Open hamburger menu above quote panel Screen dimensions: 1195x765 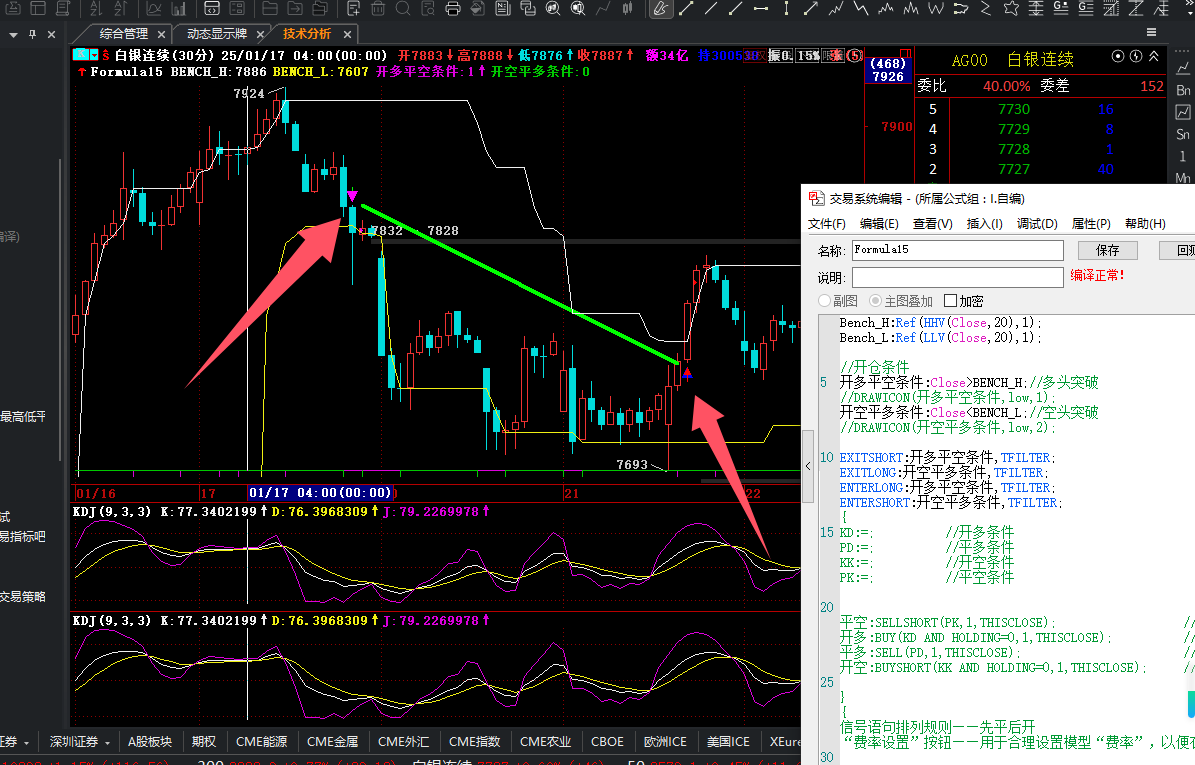pos(1151,32)
